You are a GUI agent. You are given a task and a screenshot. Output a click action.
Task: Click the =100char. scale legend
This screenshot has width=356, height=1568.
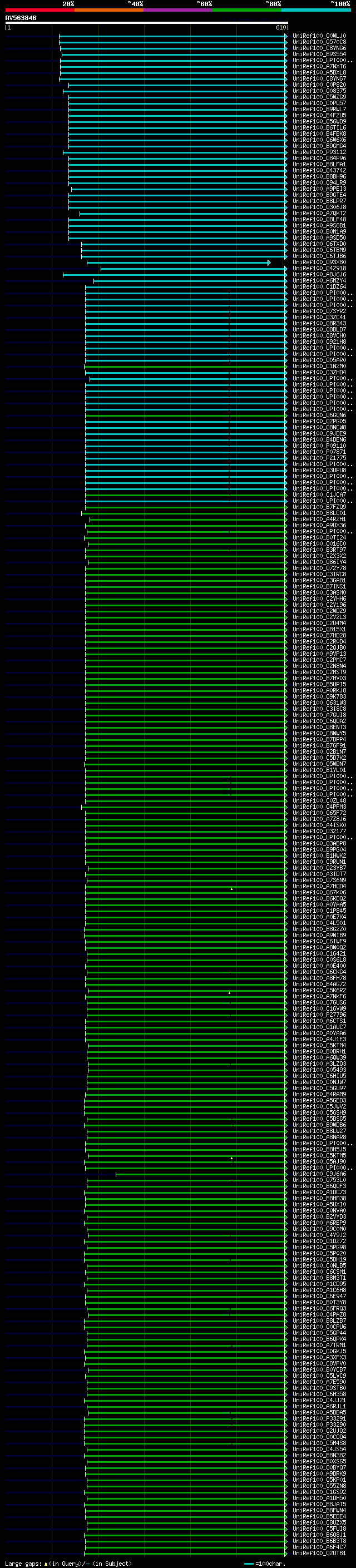265,1563
